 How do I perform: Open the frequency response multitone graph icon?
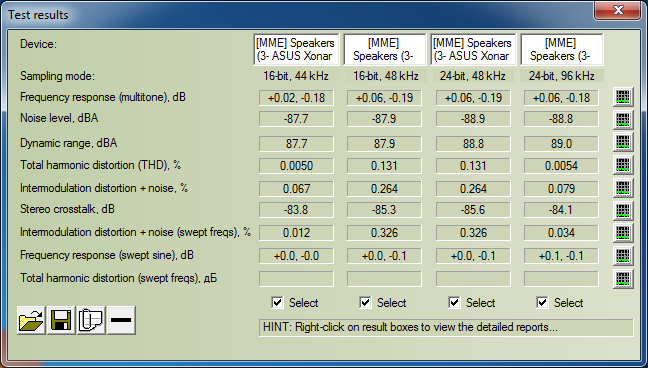click(623, 98)
